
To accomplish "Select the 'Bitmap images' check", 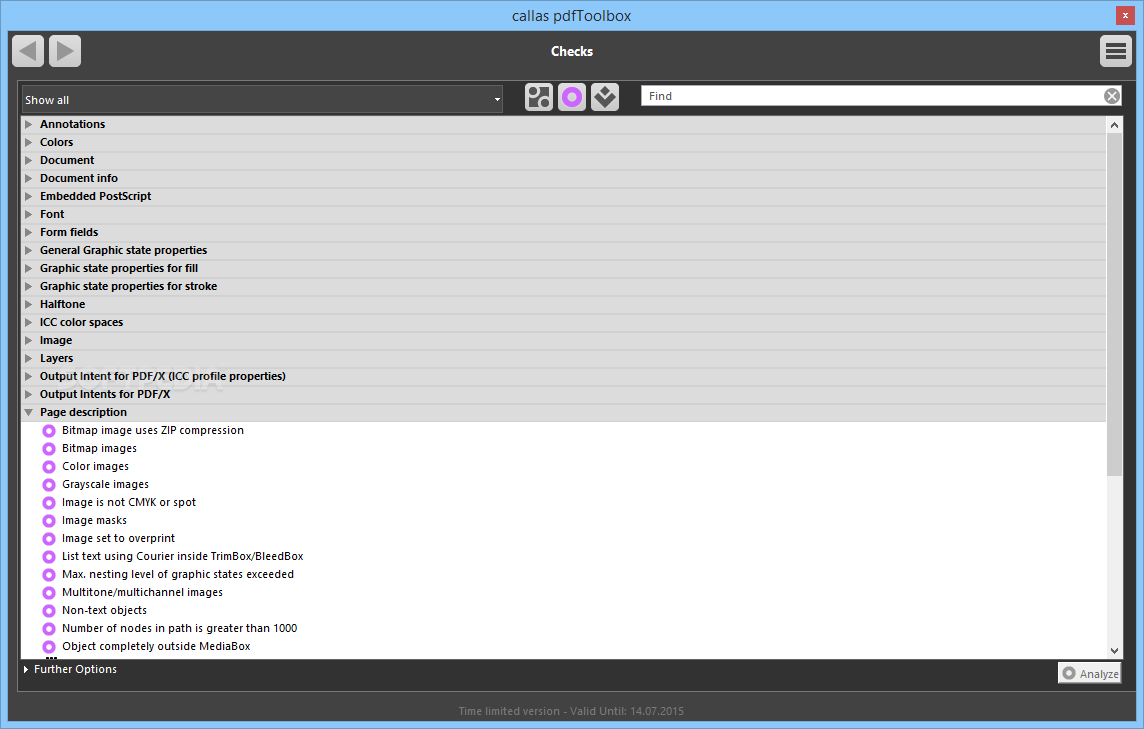I will [x=99, y=449].
